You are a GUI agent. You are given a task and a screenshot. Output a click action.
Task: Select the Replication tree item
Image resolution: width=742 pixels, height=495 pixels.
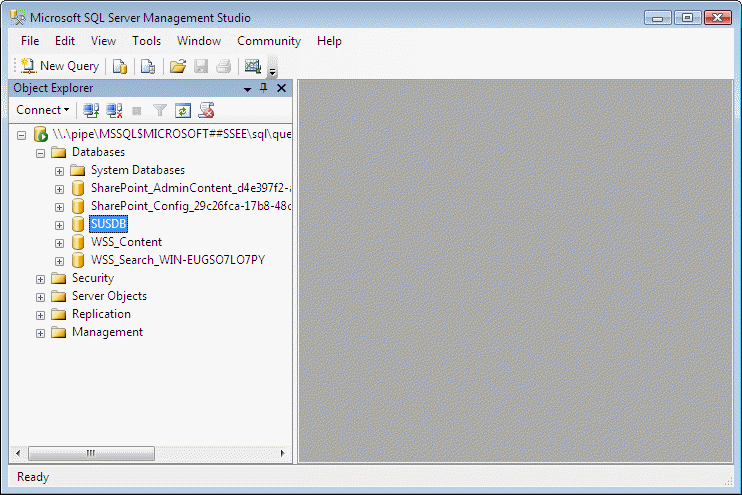[x=101, y=314]
